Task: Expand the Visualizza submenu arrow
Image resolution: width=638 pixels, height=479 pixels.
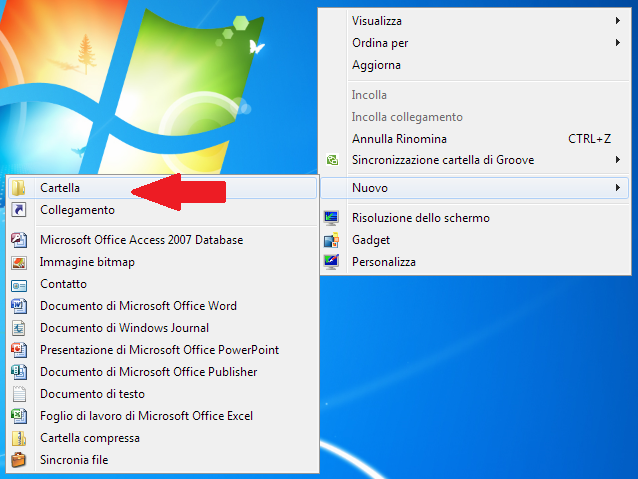Action: coord(618,20)
